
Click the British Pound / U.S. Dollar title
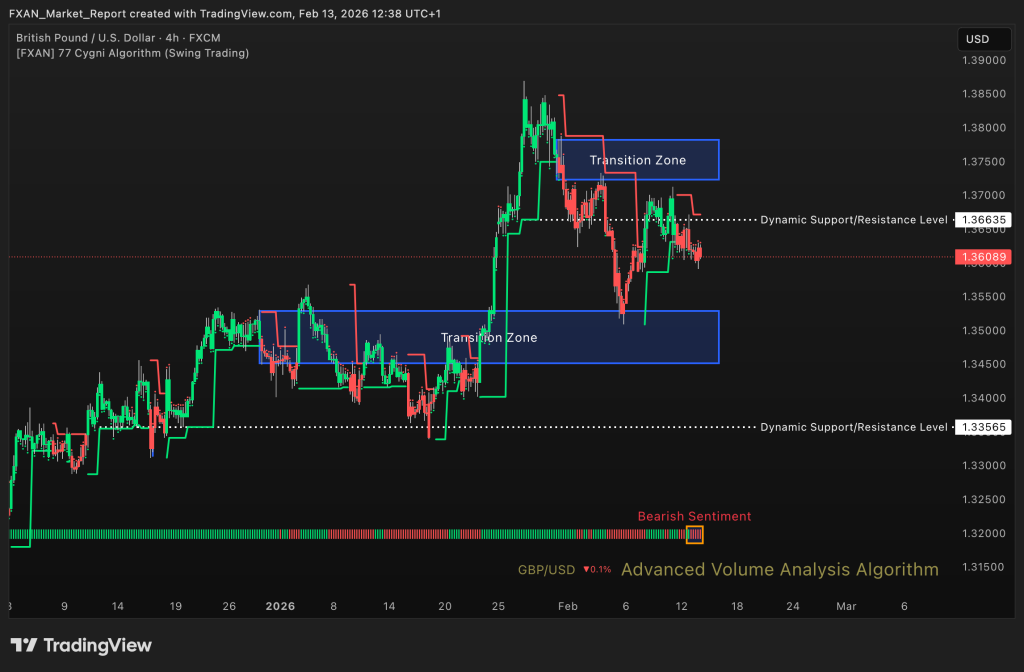(x=89, y=38)
